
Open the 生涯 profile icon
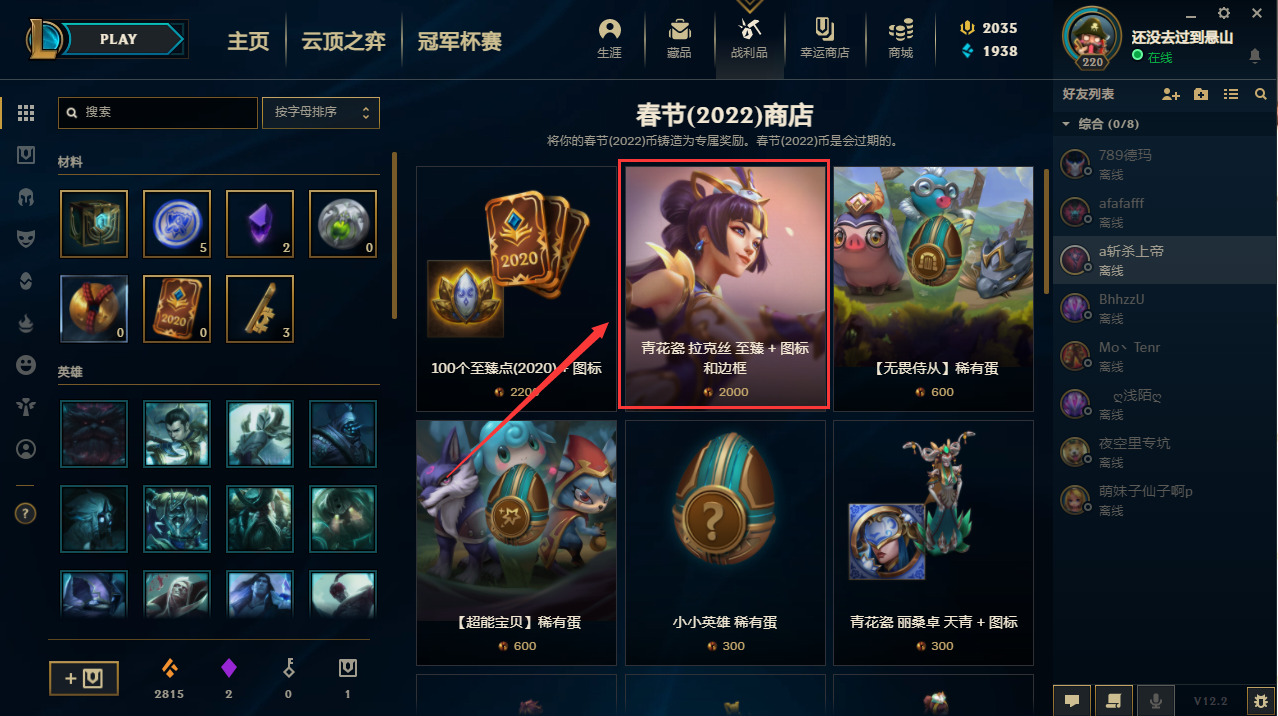[609, 39]
